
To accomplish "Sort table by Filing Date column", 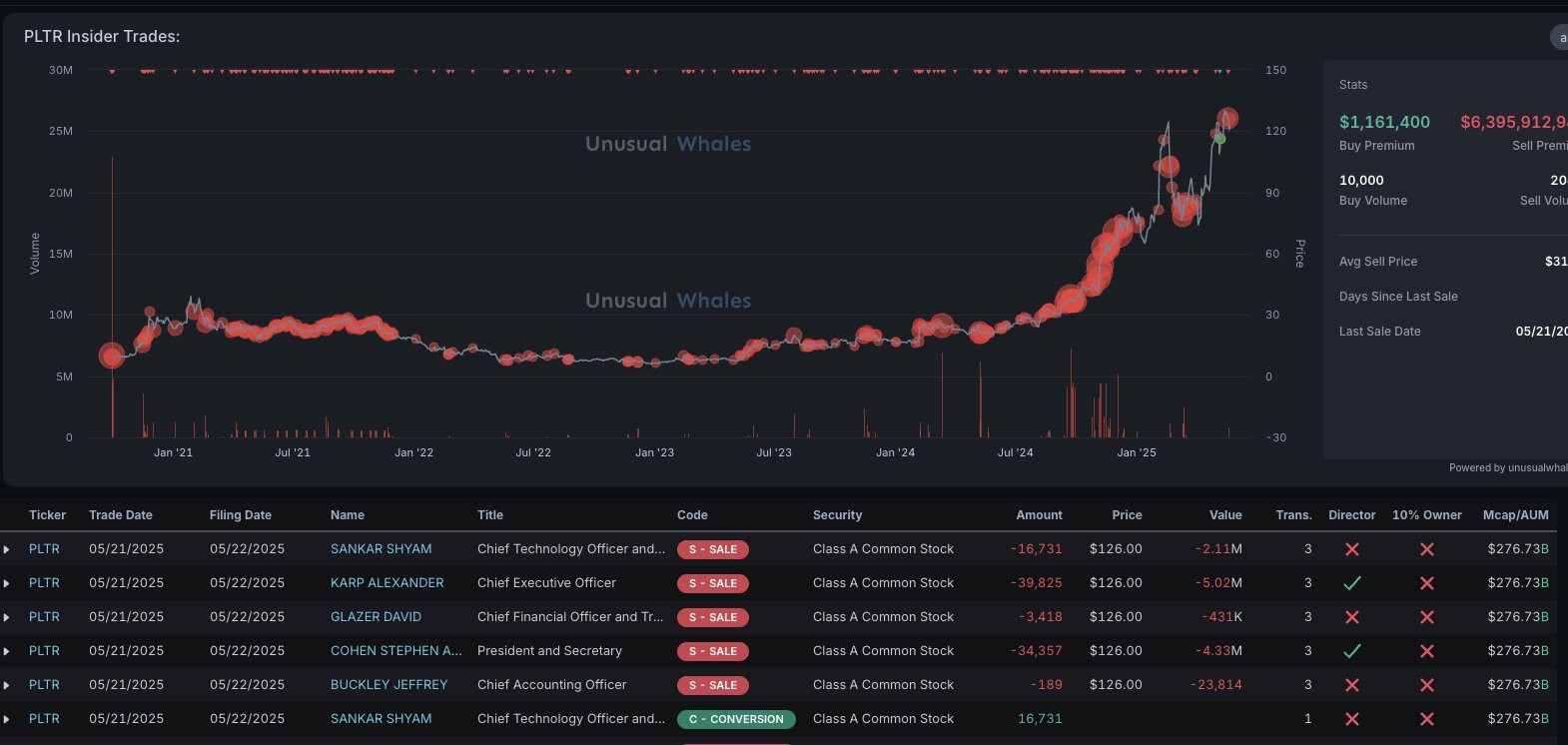I will pos(241,515).
